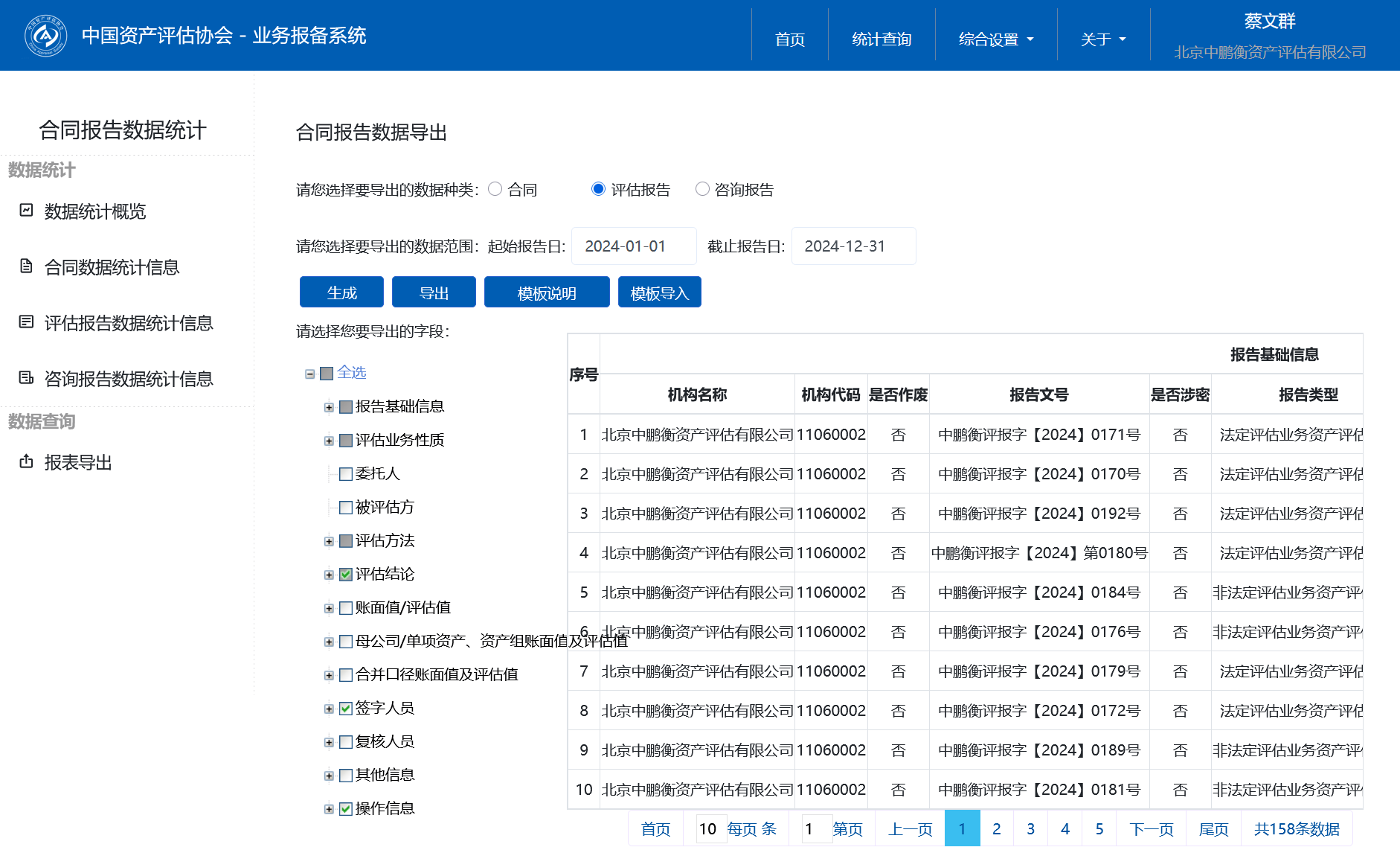
Task: Open 首页 in the top navigation bar
Action: click(x=789, y=39)
